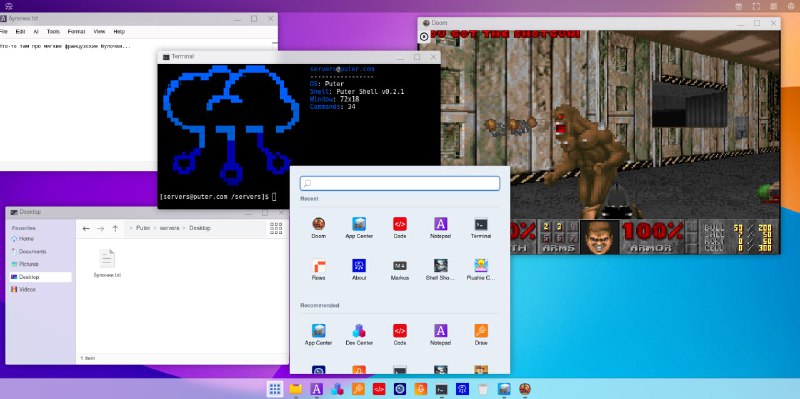800x399 pixels.
Task: Launch the Markus markdown app
Action: click(399, 269)
